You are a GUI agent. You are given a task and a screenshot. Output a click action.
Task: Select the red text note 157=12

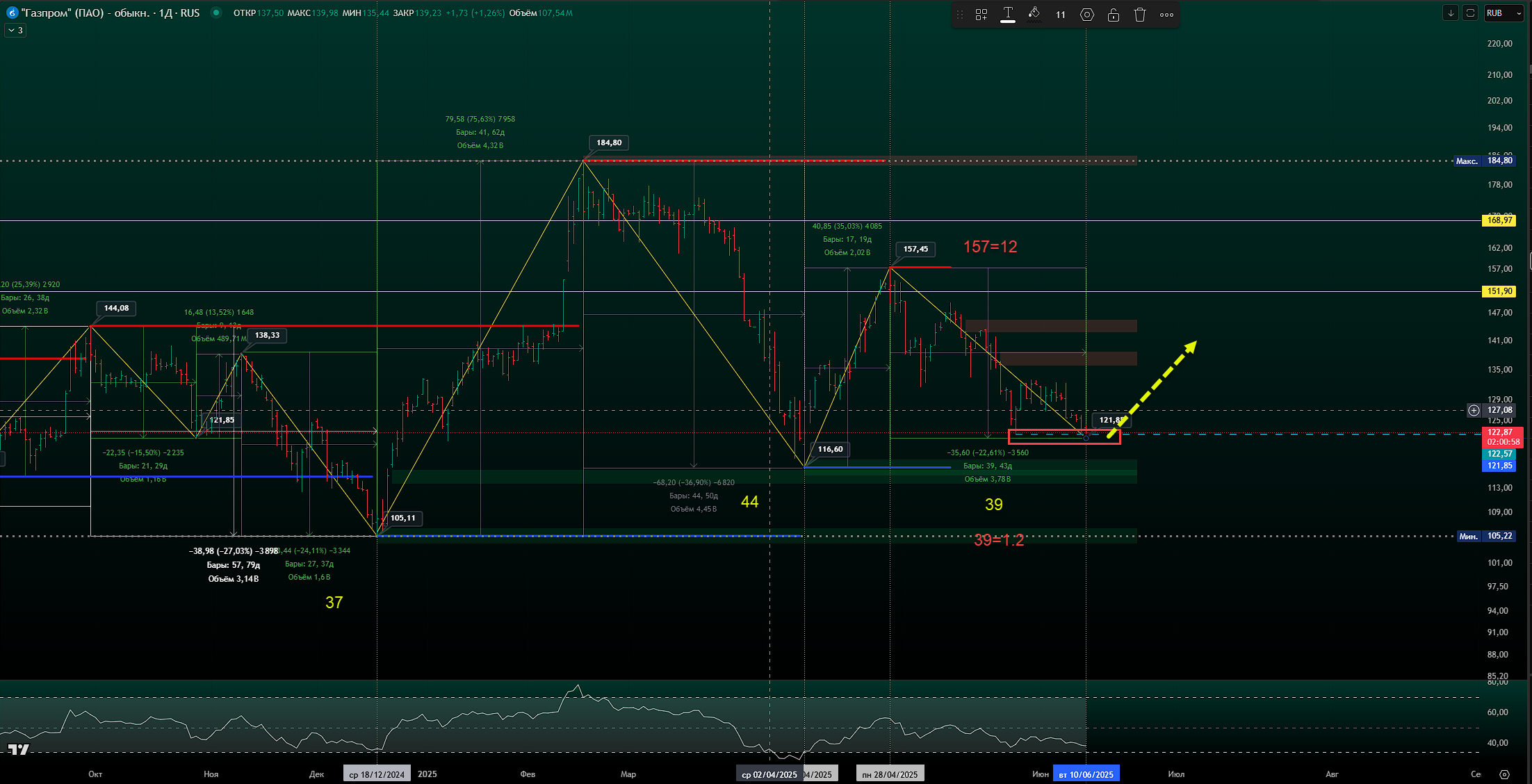(x=990, y=247)
